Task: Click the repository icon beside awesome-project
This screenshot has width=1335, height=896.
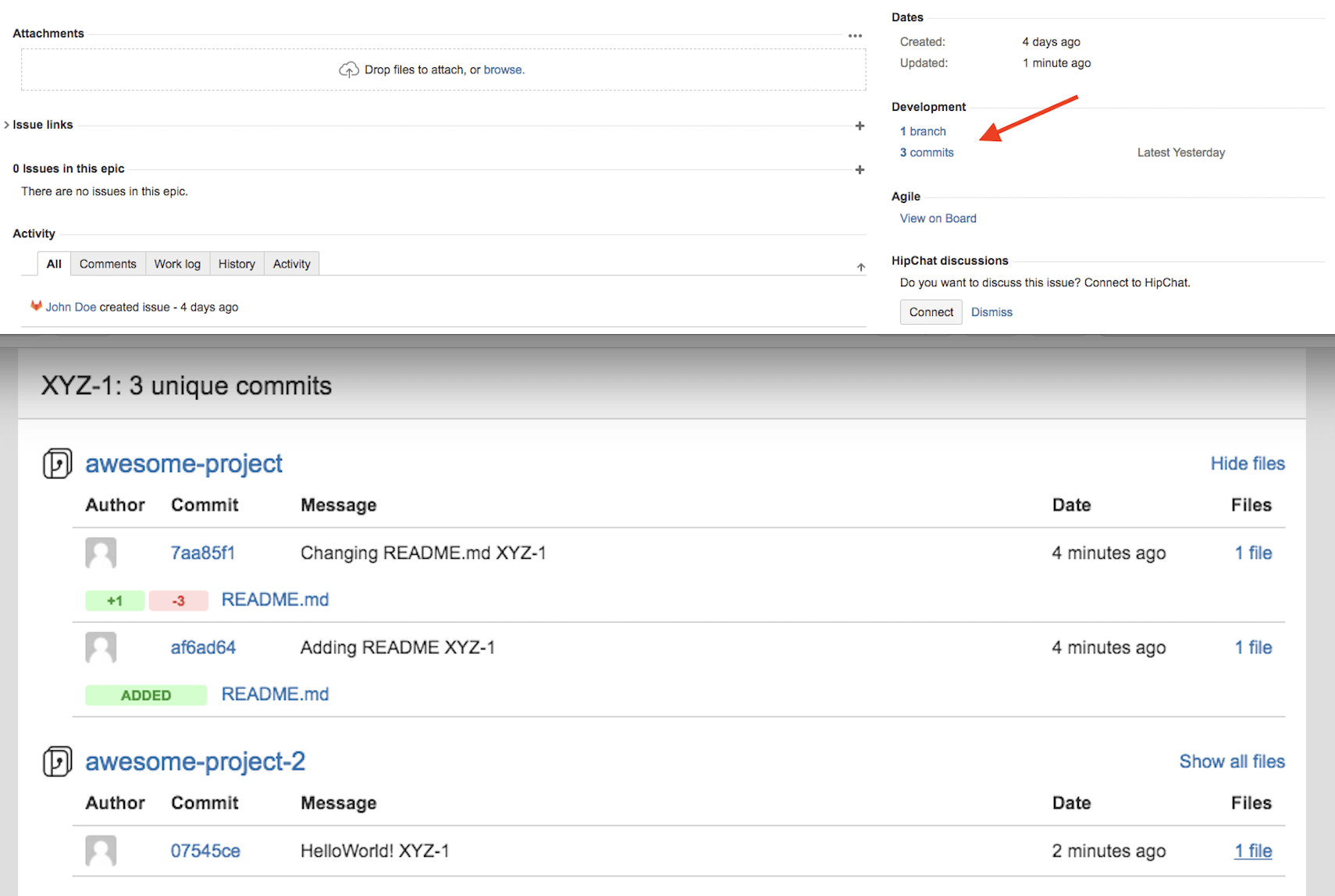Action: pos(56,463)
